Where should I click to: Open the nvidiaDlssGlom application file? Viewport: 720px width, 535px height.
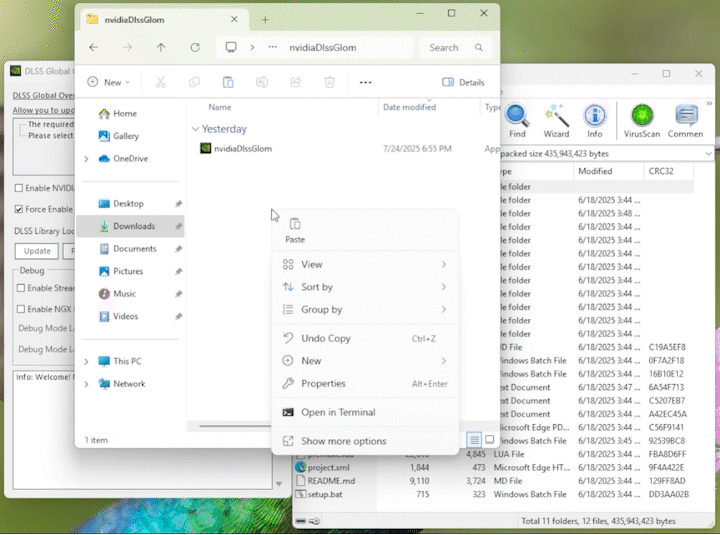click(x=242, y=149)
